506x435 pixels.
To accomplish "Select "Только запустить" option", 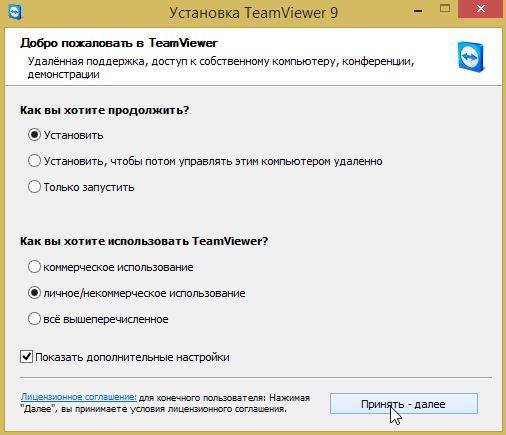I will pyautogui.click(x=34, y=187).
